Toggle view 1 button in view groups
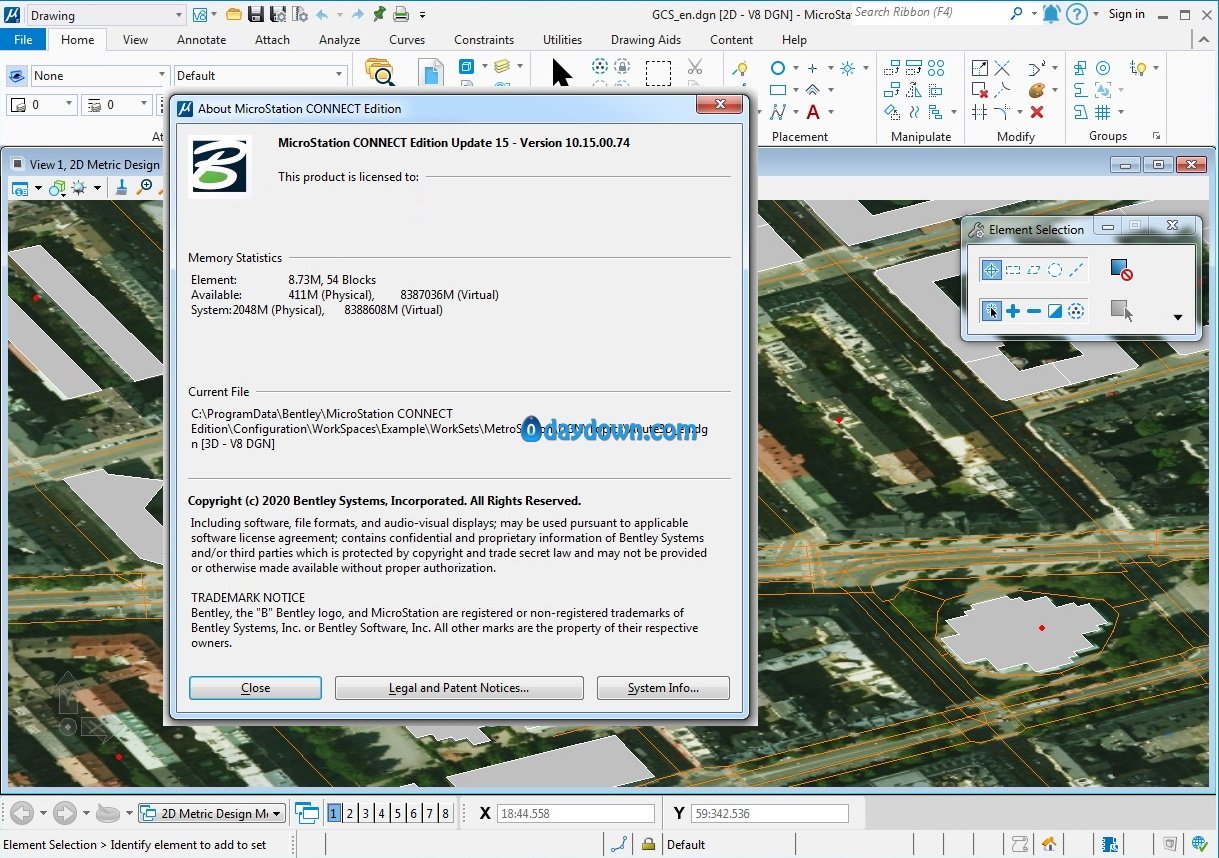This screenshot has width=1219, height=858. point(335,813)
